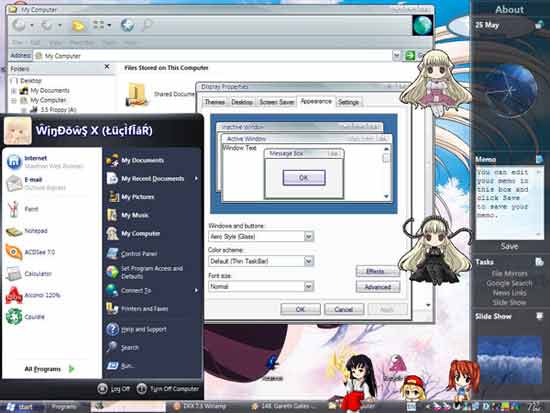Click the Turn Off Computer power icon
The image size is (550, 413).
pyautogui.click(x=142, y=388)
